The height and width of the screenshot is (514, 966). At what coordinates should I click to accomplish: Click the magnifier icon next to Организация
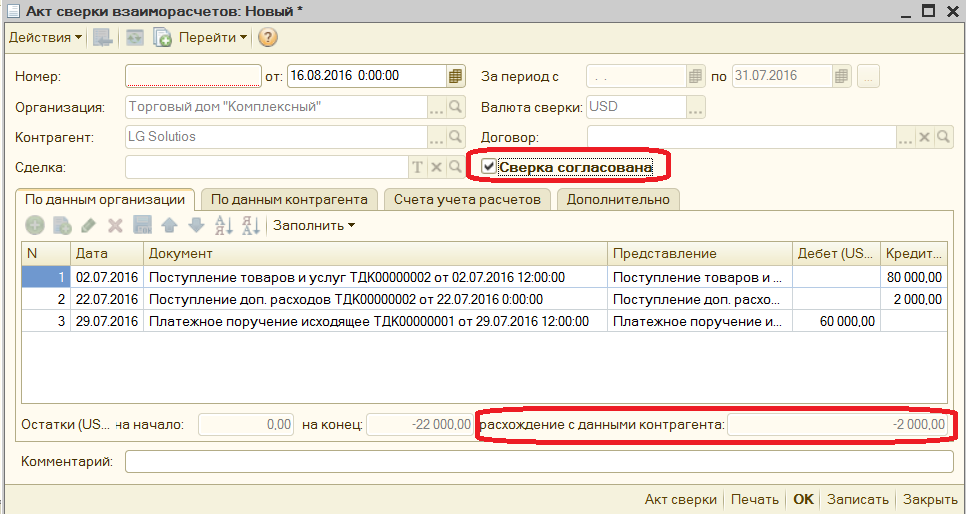(x=455, y=107)
